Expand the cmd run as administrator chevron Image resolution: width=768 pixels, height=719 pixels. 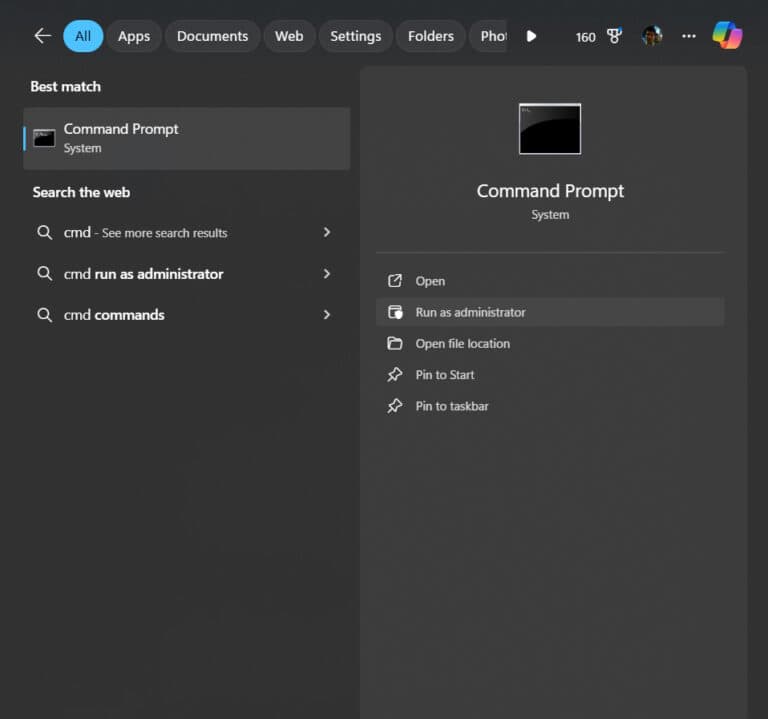(x=327, y=274)
